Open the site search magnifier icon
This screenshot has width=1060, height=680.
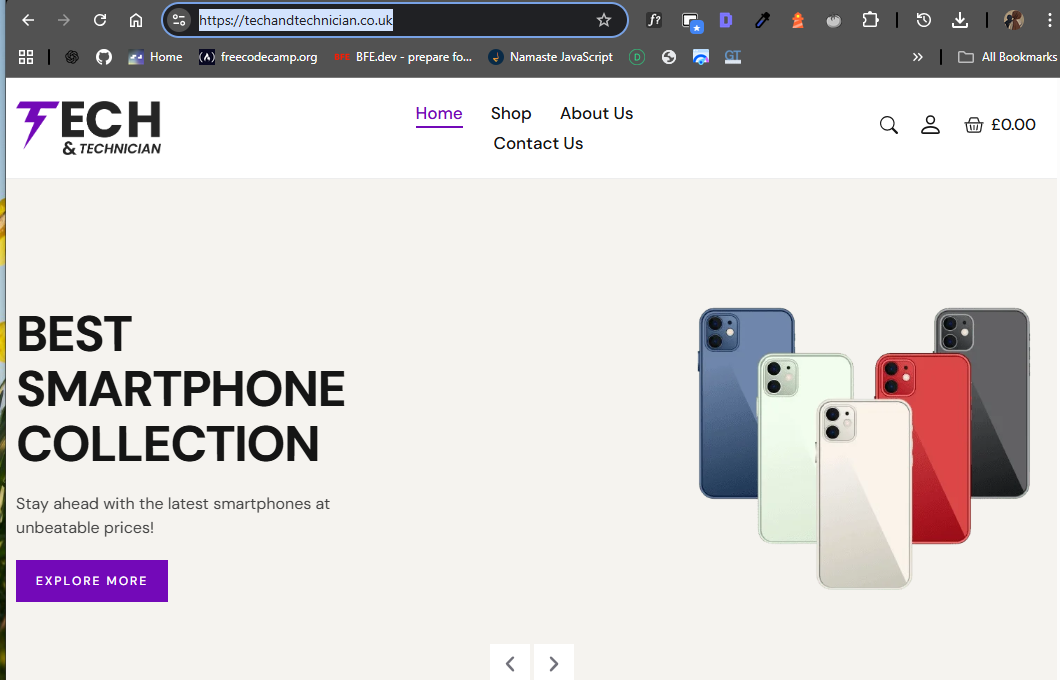point(888,125)
